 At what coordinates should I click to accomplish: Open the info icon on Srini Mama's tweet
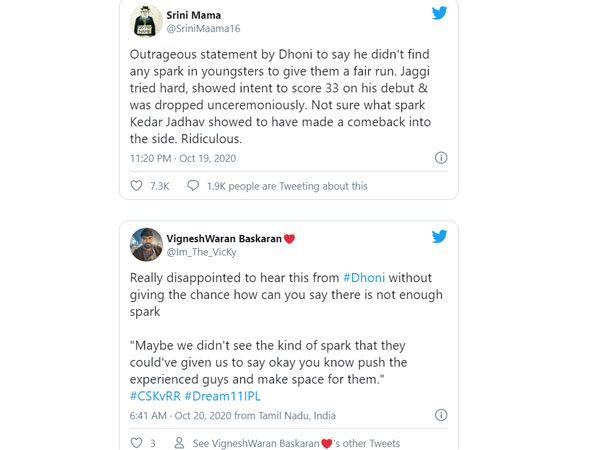point(441,158)
